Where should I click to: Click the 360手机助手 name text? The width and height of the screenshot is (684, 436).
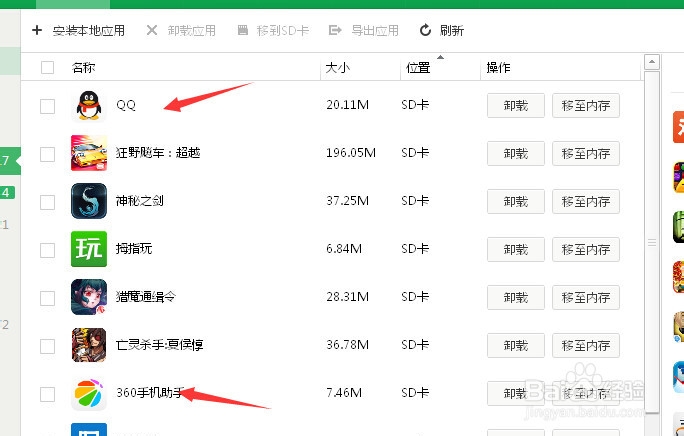pos(149,393)
